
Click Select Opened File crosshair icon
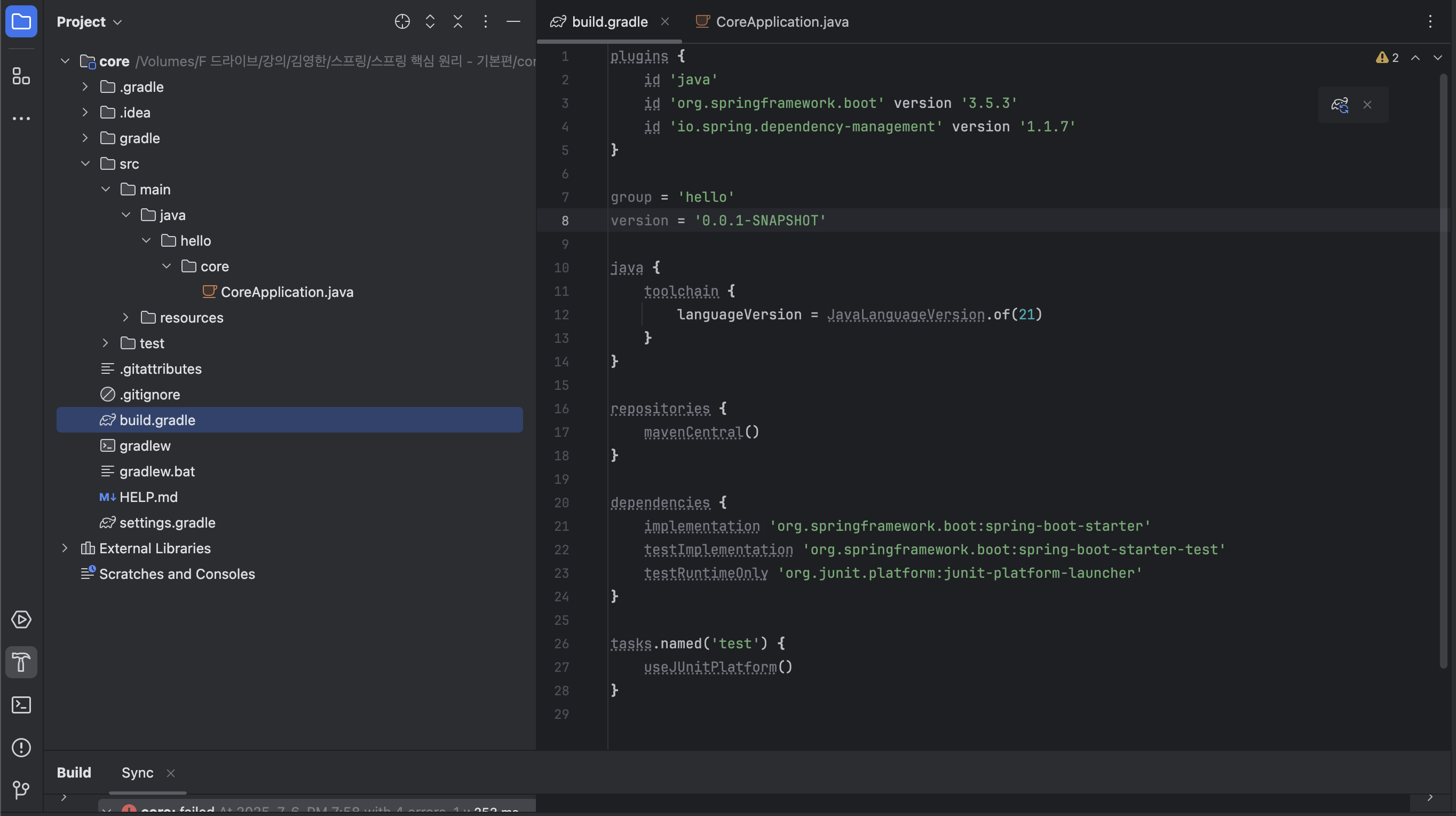[402, 21]
